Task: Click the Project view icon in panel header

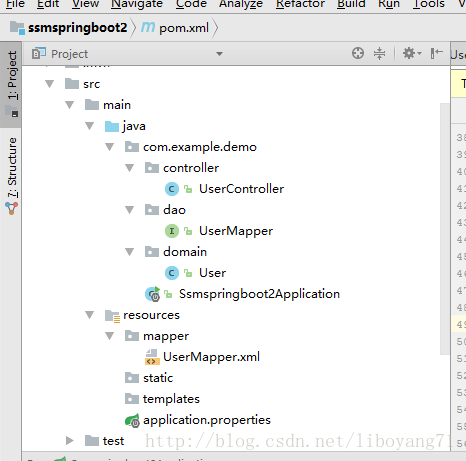Action: coord(39,53)
